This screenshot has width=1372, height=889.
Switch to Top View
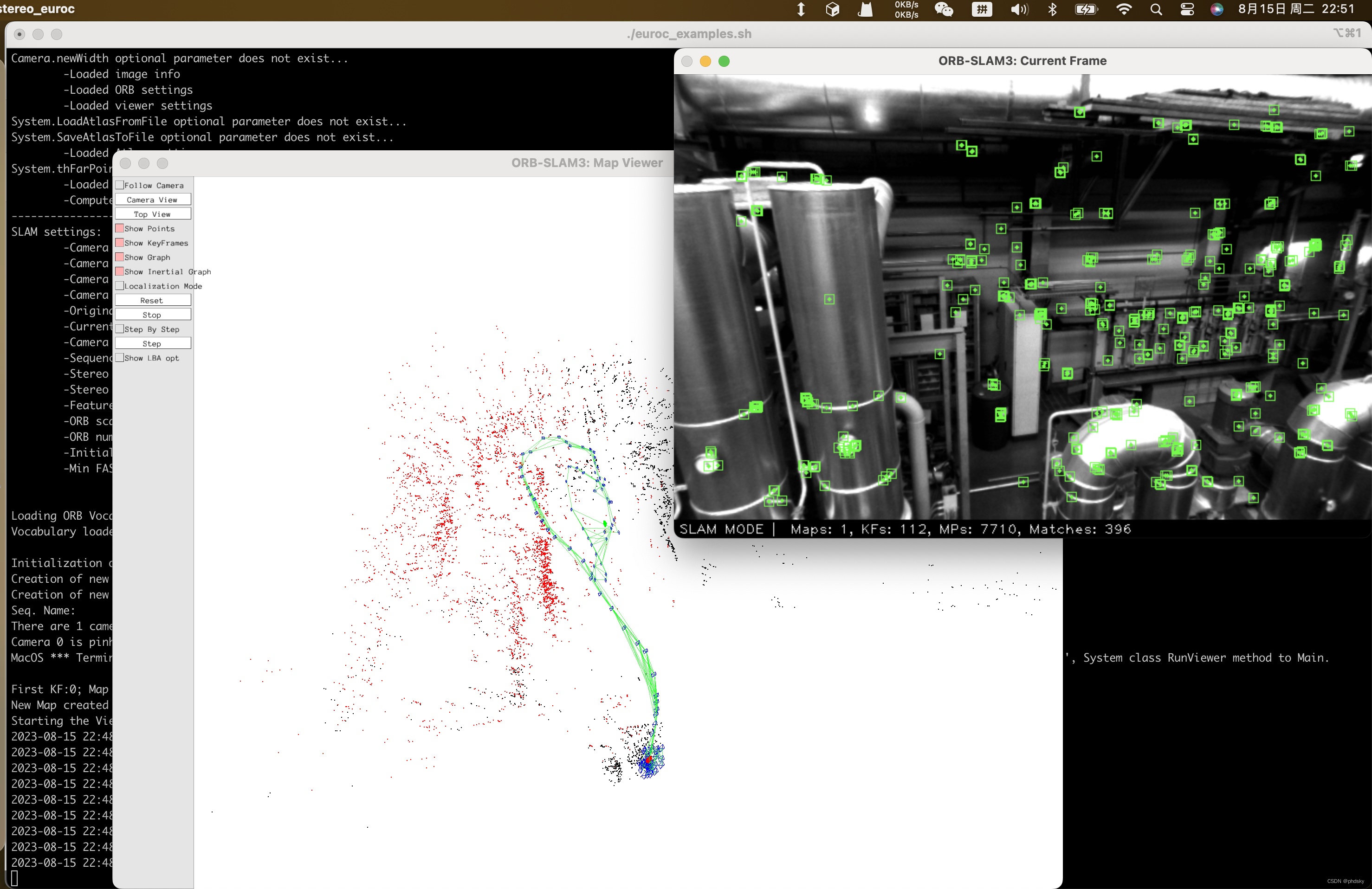pos(151,213)
